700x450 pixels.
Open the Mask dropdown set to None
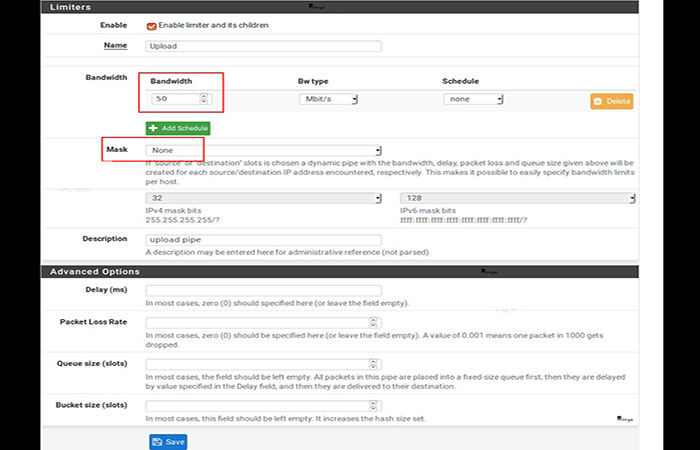point(263,150)
